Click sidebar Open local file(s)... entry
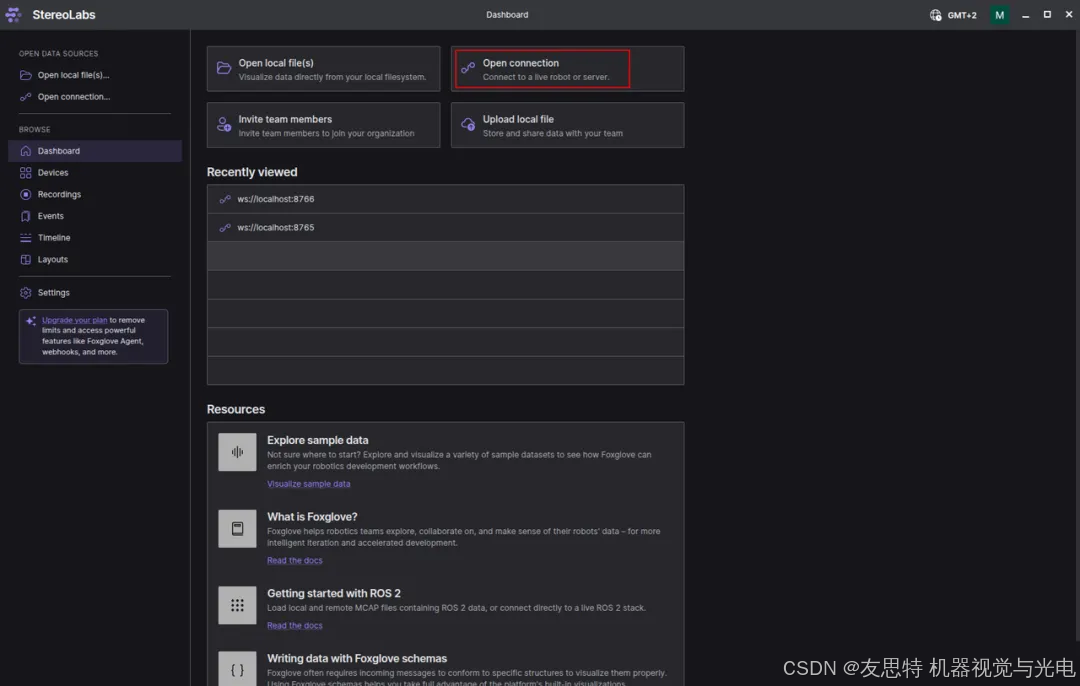1080x686 pixels. [95, 75]
